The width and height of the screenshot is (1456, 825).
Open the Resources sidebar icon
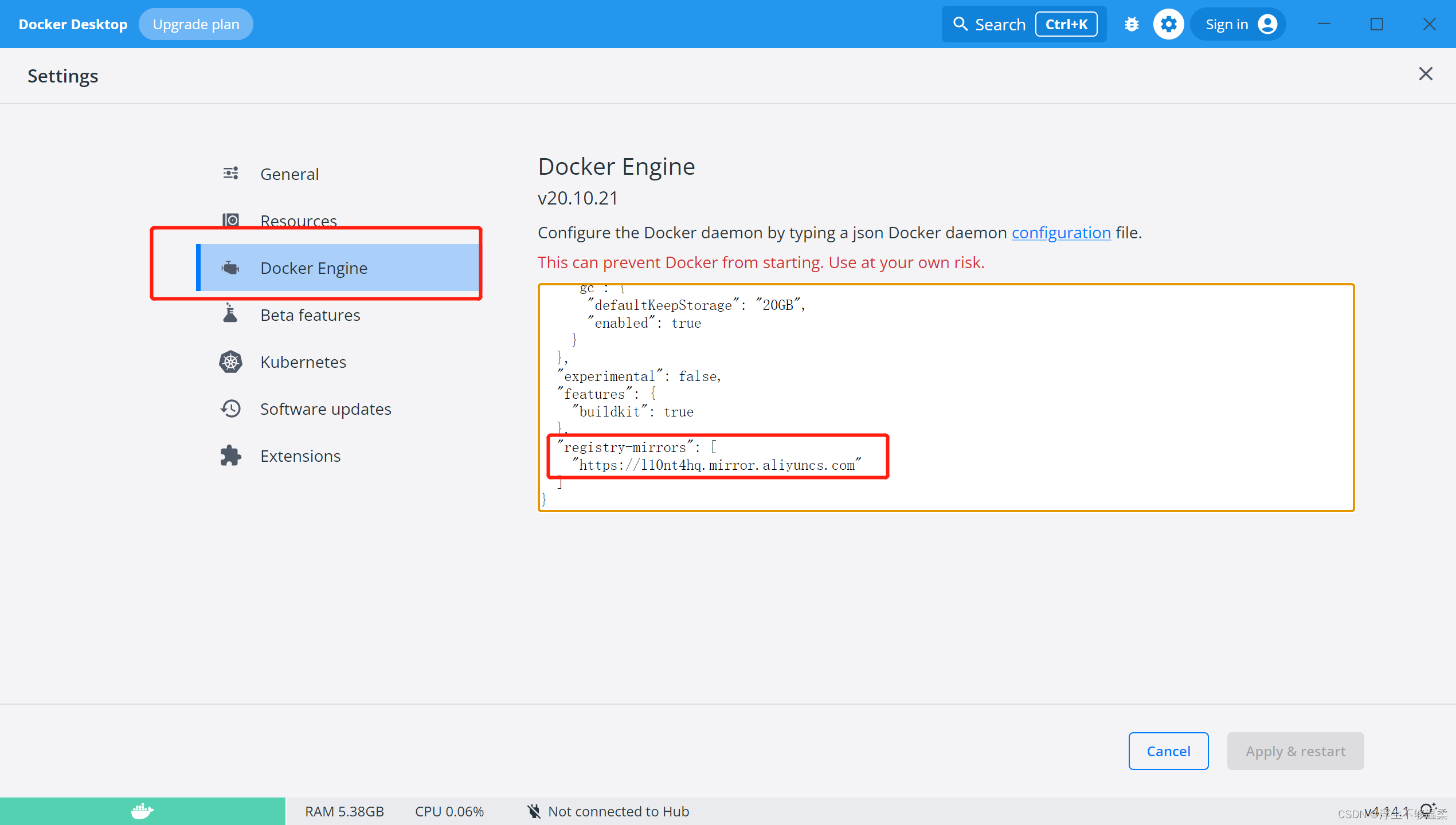tap(230, 220)
